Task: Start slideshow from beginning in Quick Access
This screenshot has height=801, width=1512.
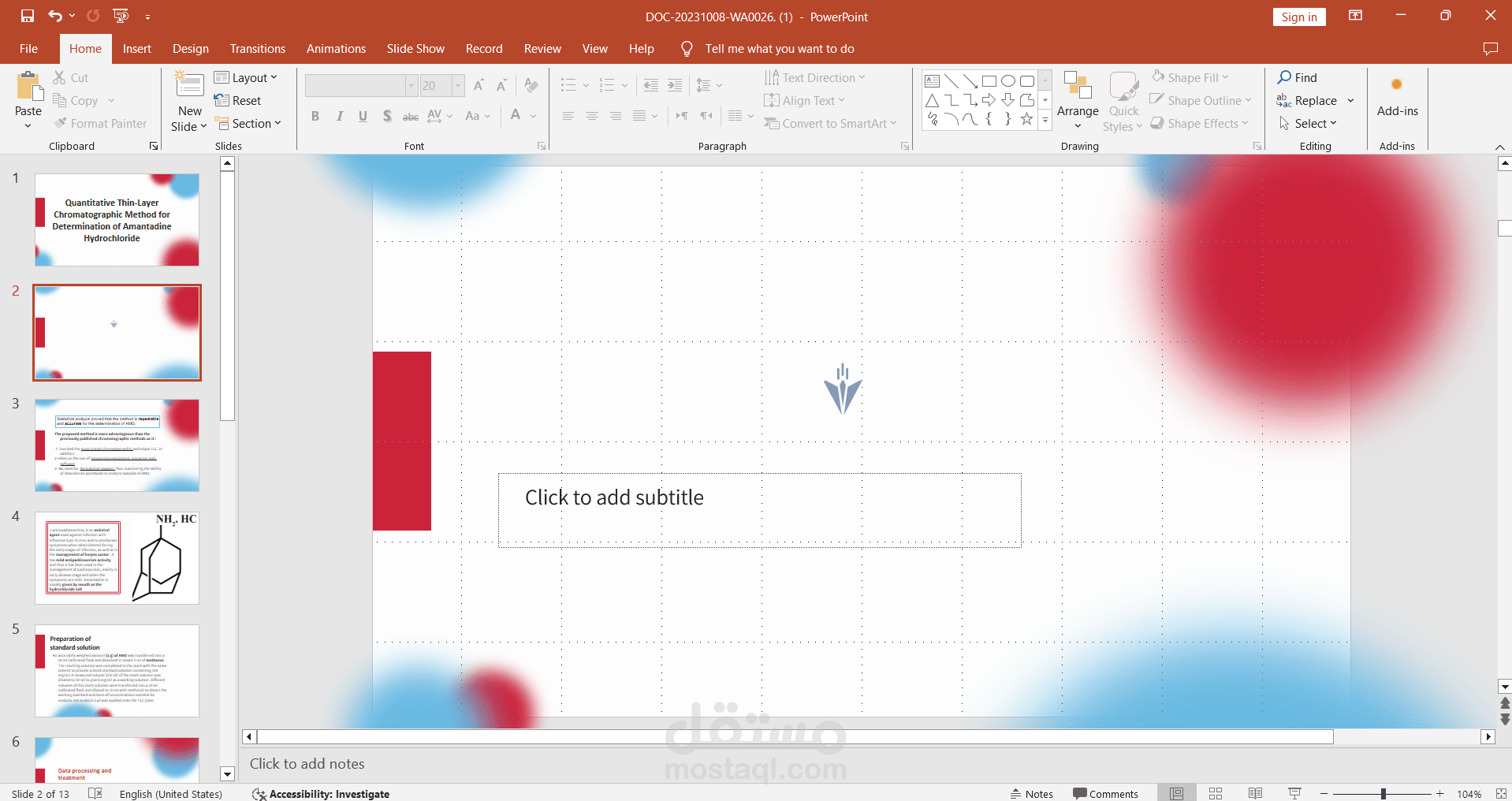Action: (121, 16)
